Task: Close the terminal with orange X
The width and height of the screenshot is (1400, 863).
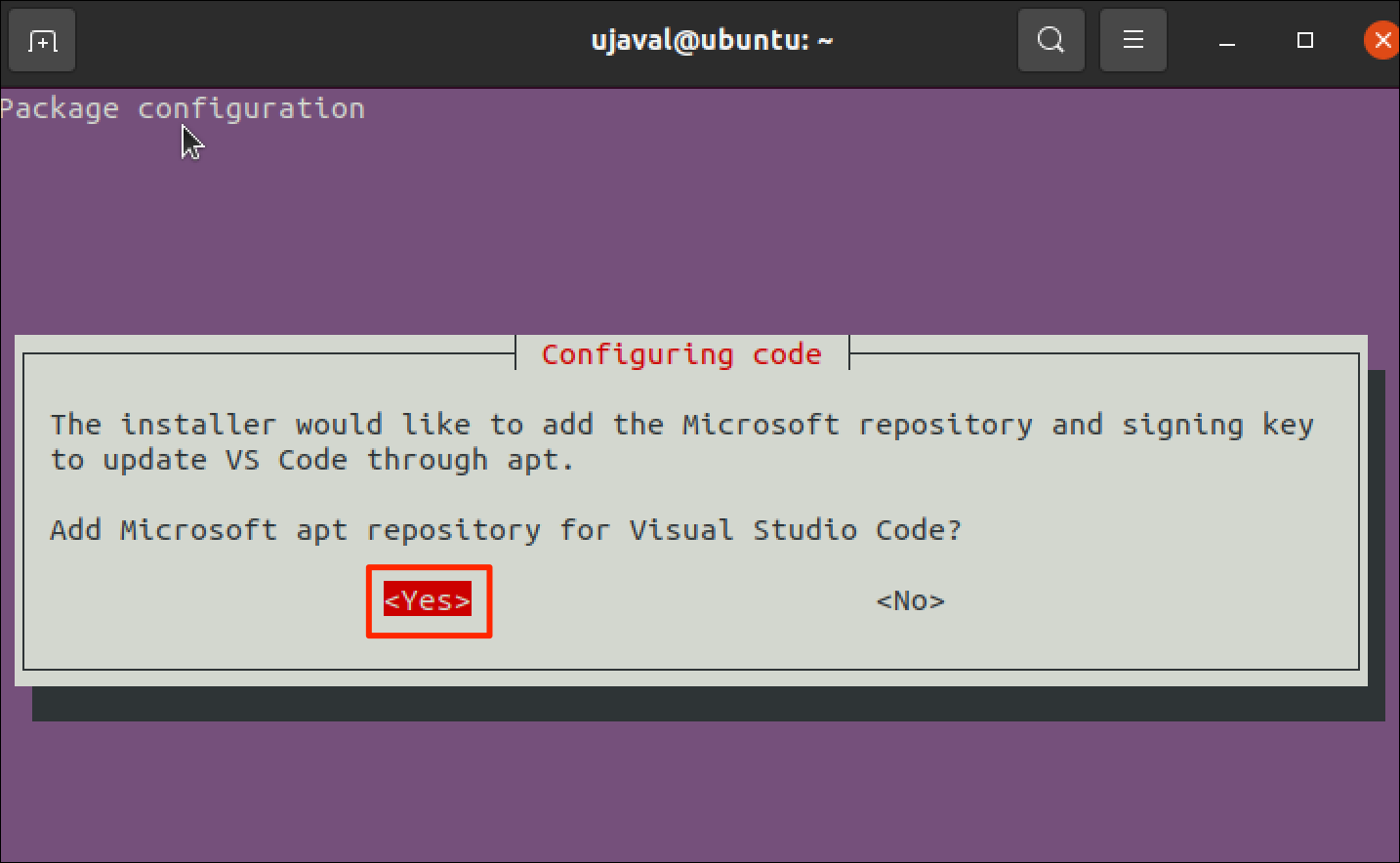Action: coord(1381,40)
